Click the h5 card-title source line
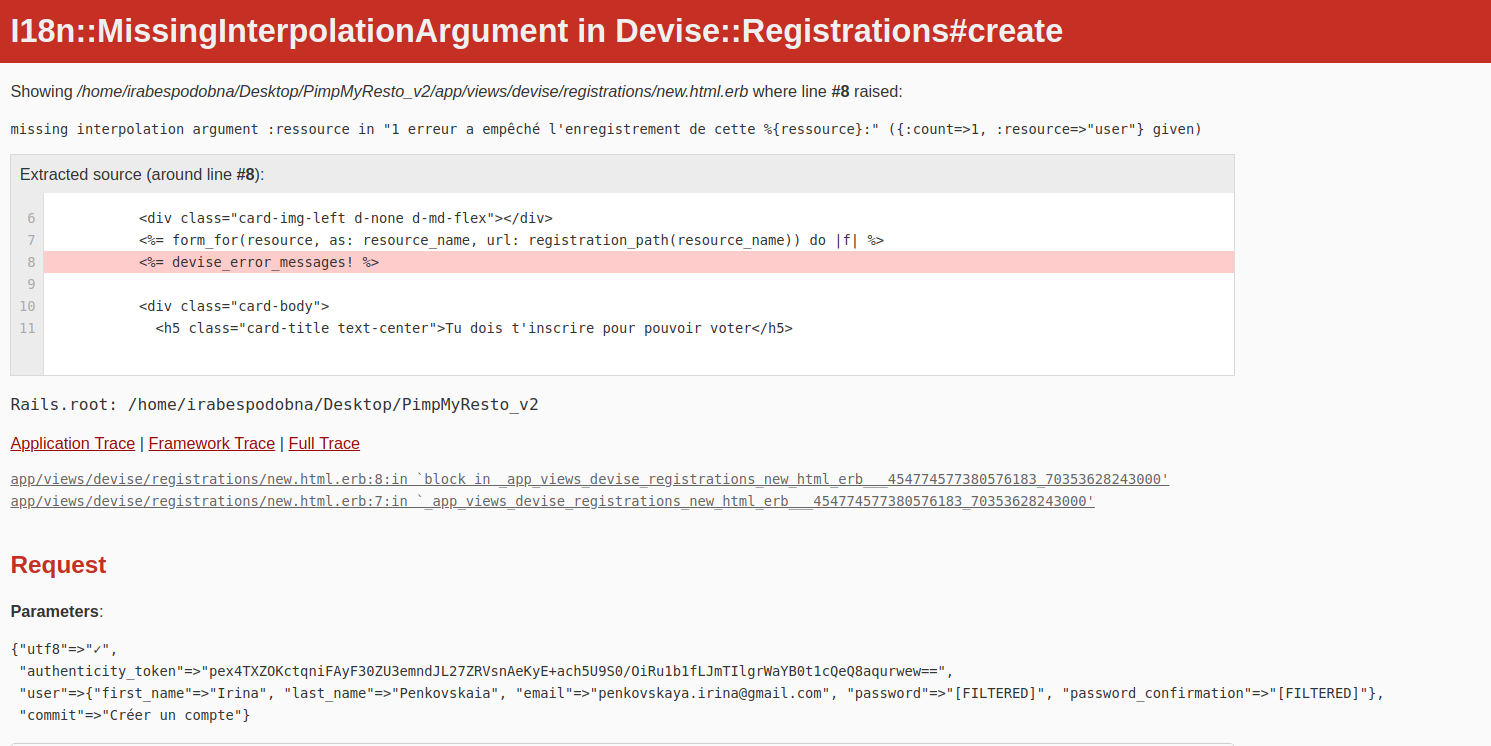Screen dimensions: 1491x746 click(474, 328)
